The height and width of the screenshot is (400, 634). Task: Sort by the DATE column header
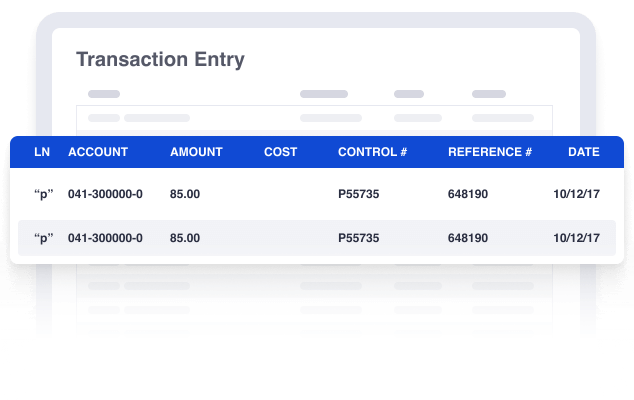[583, 152]
